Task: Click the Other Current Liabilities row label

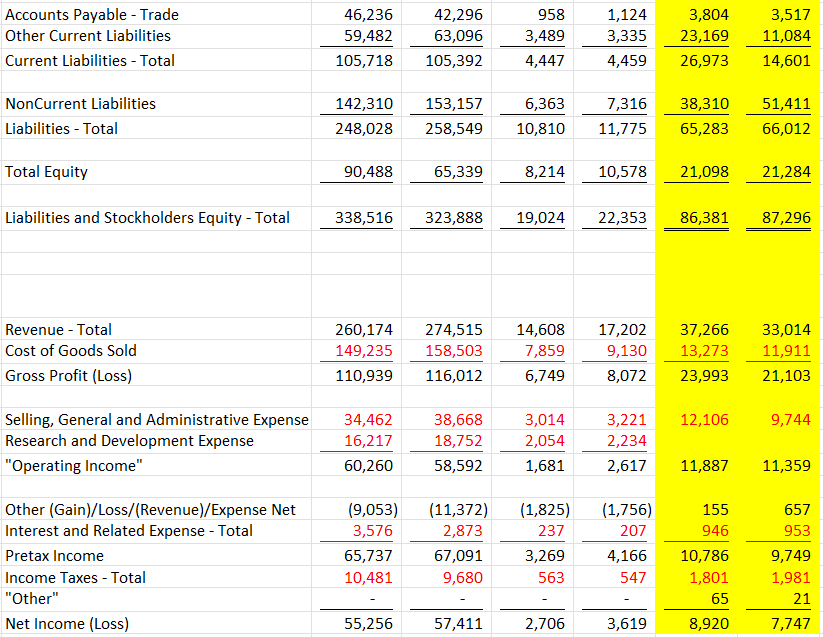Action: point(86,36)
